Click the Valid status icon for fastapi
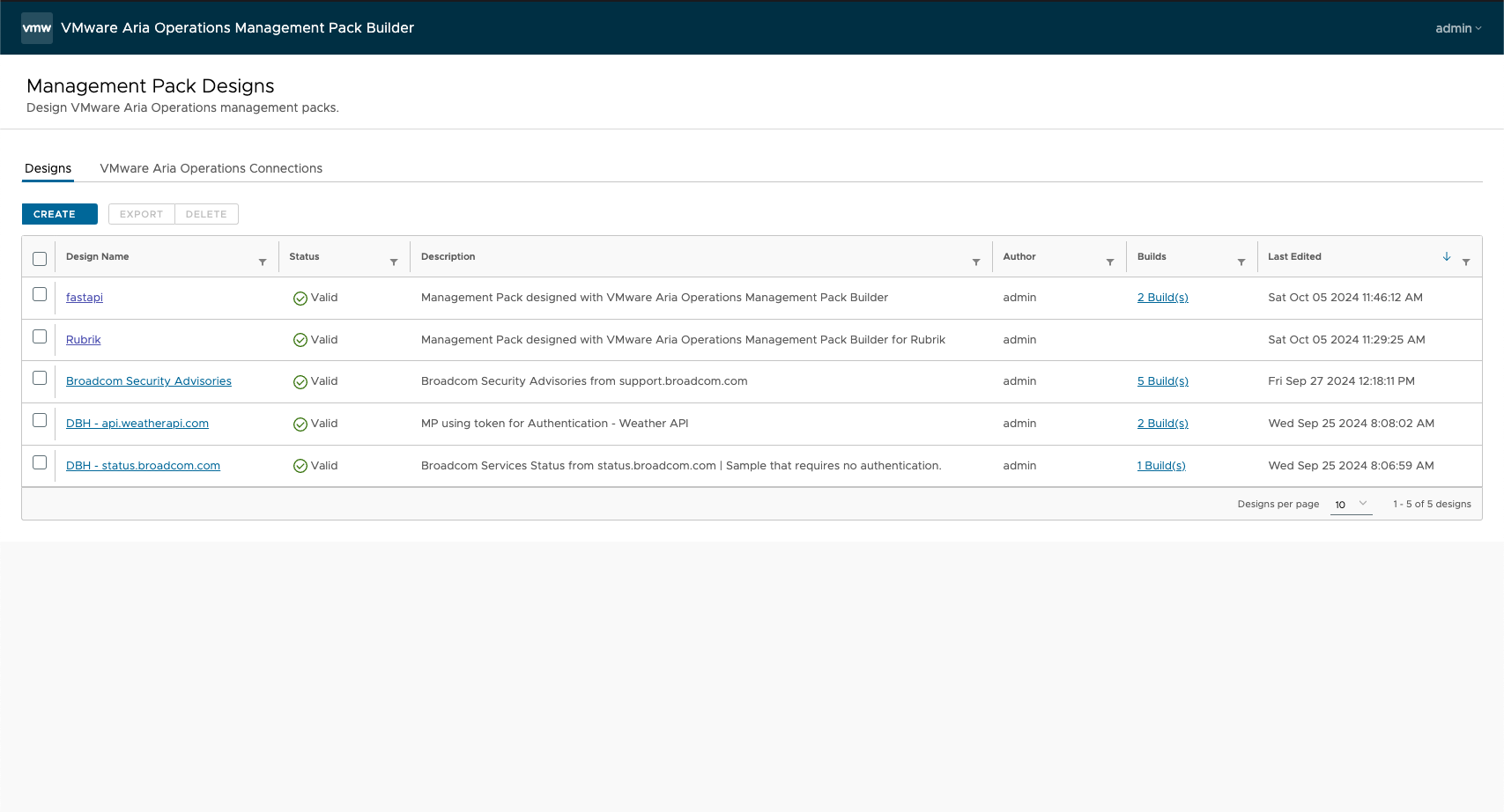Viewport: 1504px width, 812px height. 300,299
